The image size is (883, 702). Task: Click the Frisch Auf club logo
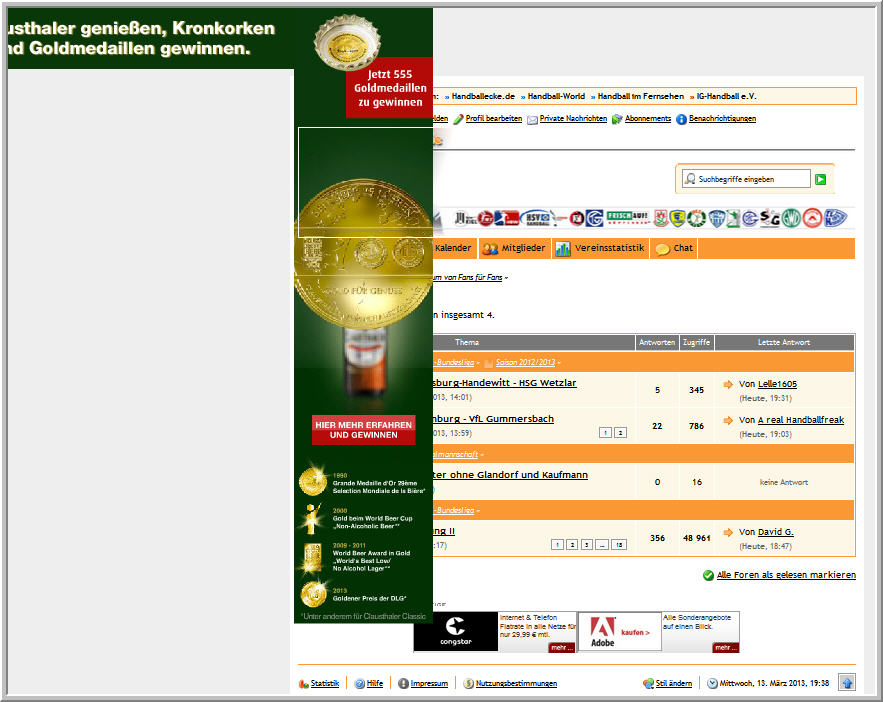pyautogui.click(x=628, y=218)
